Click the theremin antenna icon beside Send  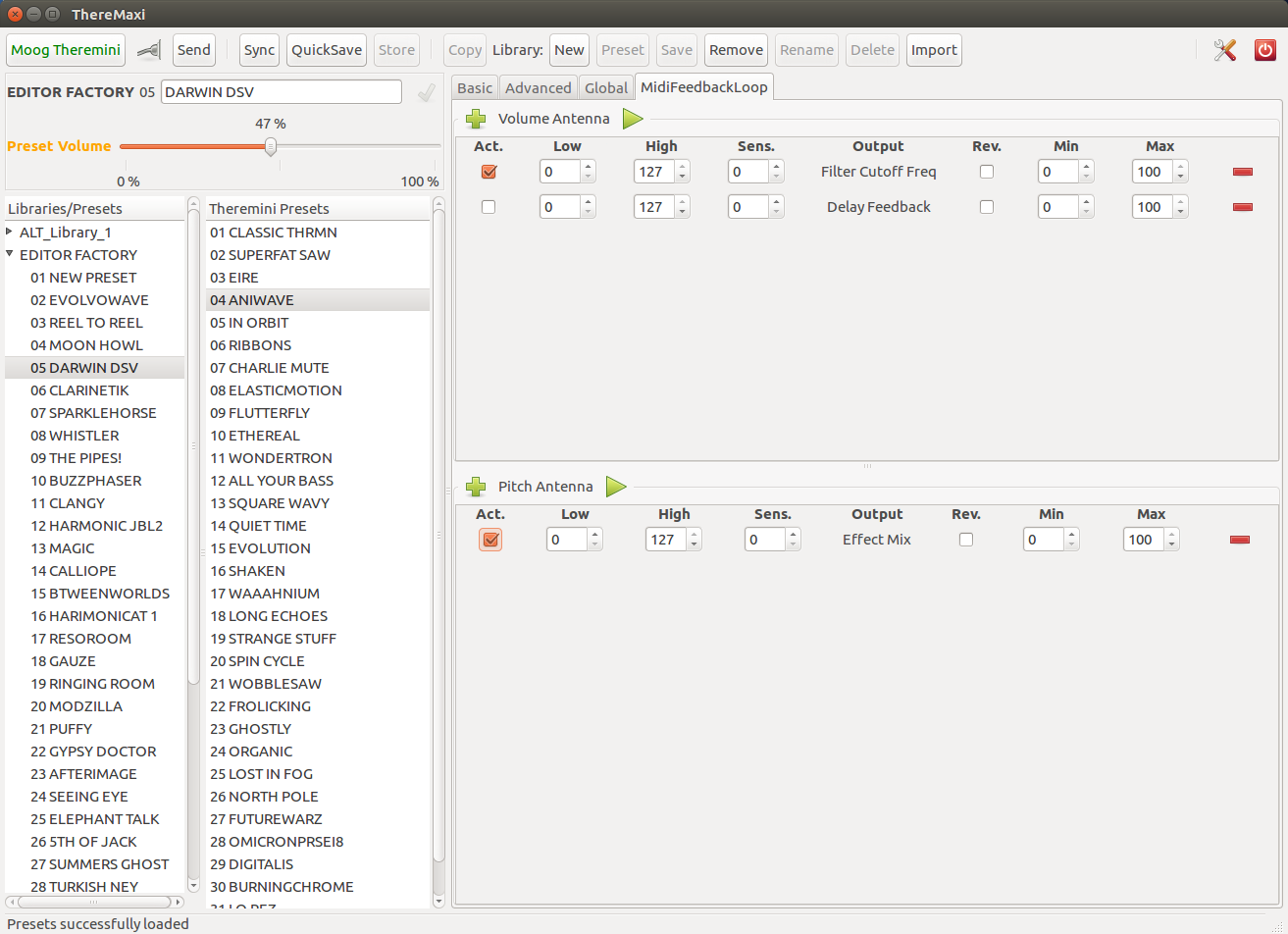click(149, 51)
